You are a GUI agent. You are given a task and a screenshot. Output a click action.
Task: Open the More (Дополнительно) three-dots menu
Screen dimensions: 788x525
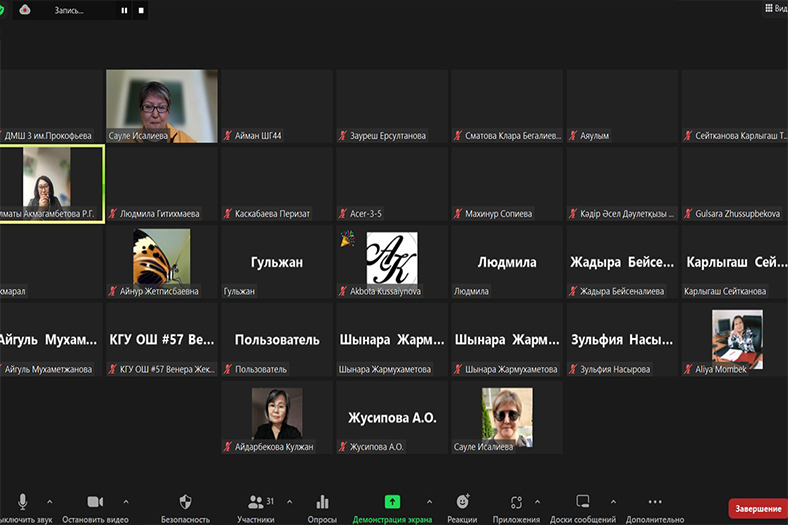[655, 502]
